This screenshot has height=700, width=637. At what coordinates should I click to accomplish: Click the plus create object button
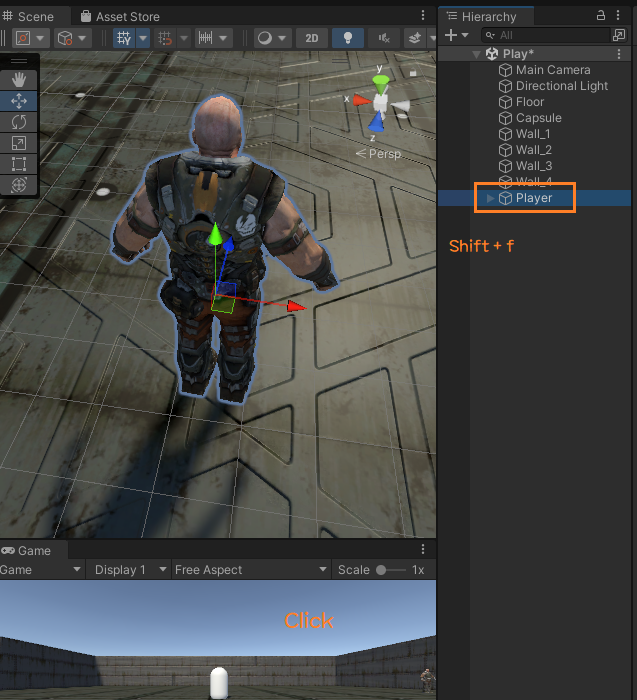point(451,35)
